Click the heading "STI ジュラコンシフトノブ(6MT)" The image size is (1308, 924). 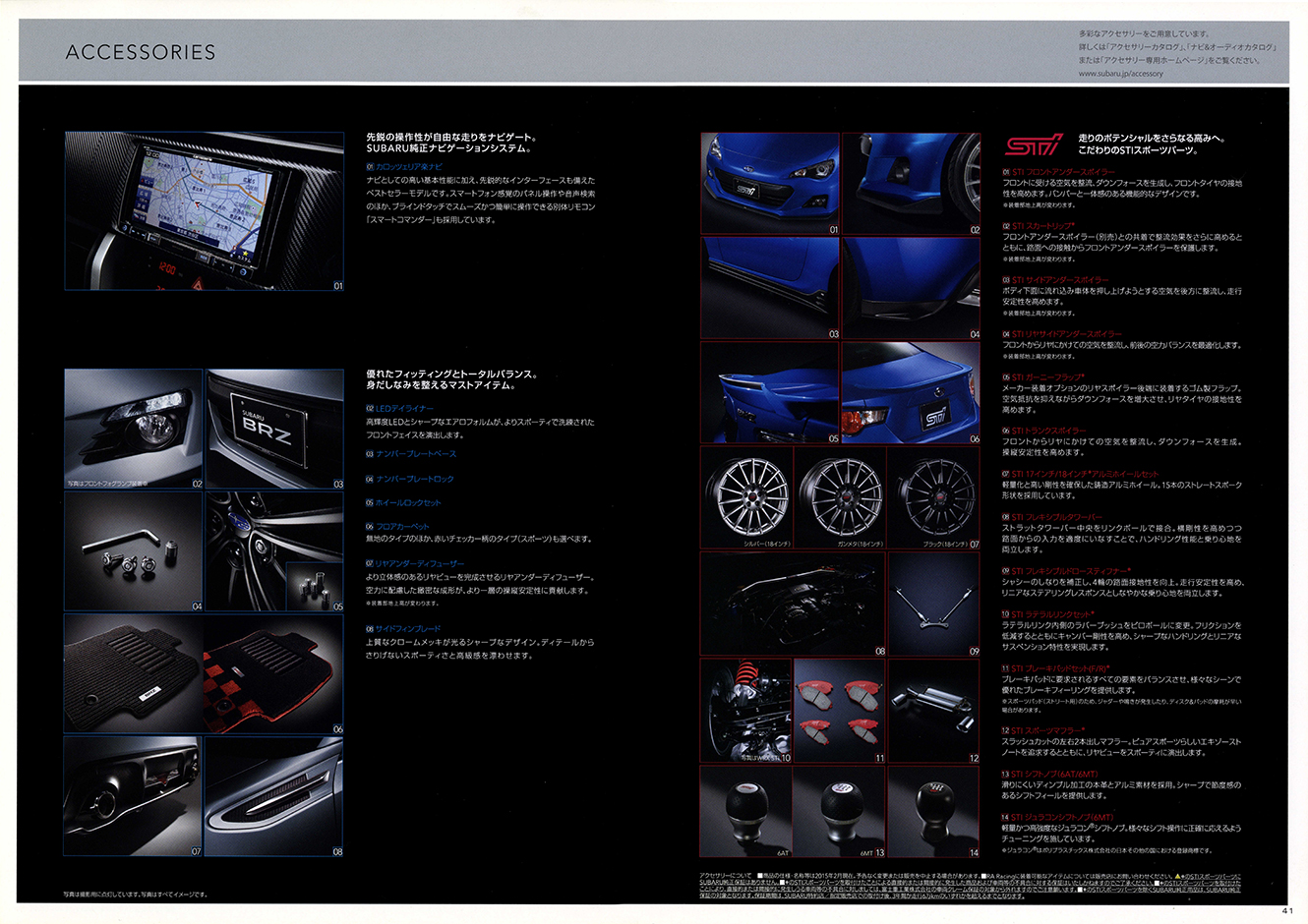click(x=1061, y=818)
